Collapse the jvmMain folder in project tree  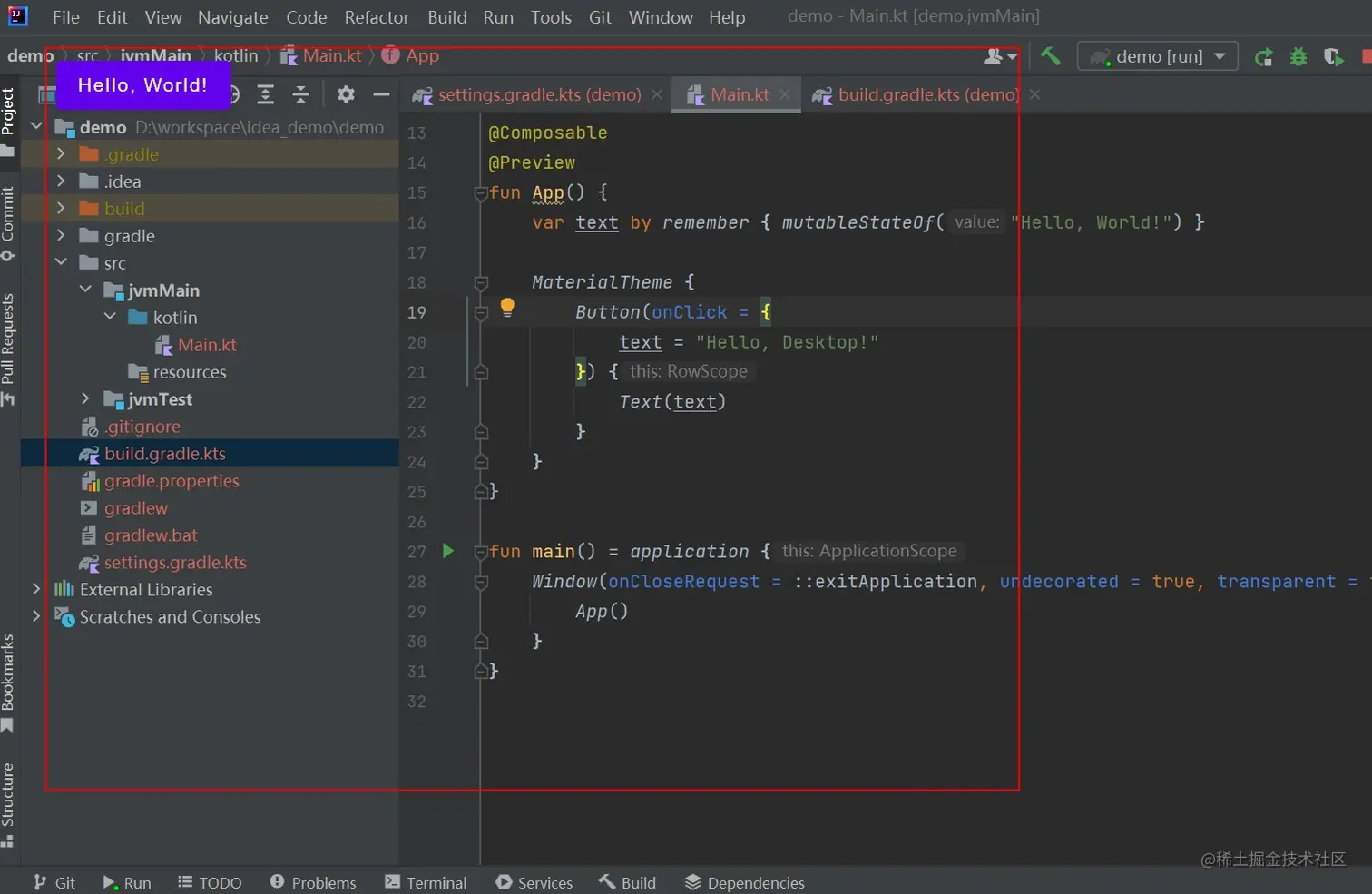tap(85, 290)
